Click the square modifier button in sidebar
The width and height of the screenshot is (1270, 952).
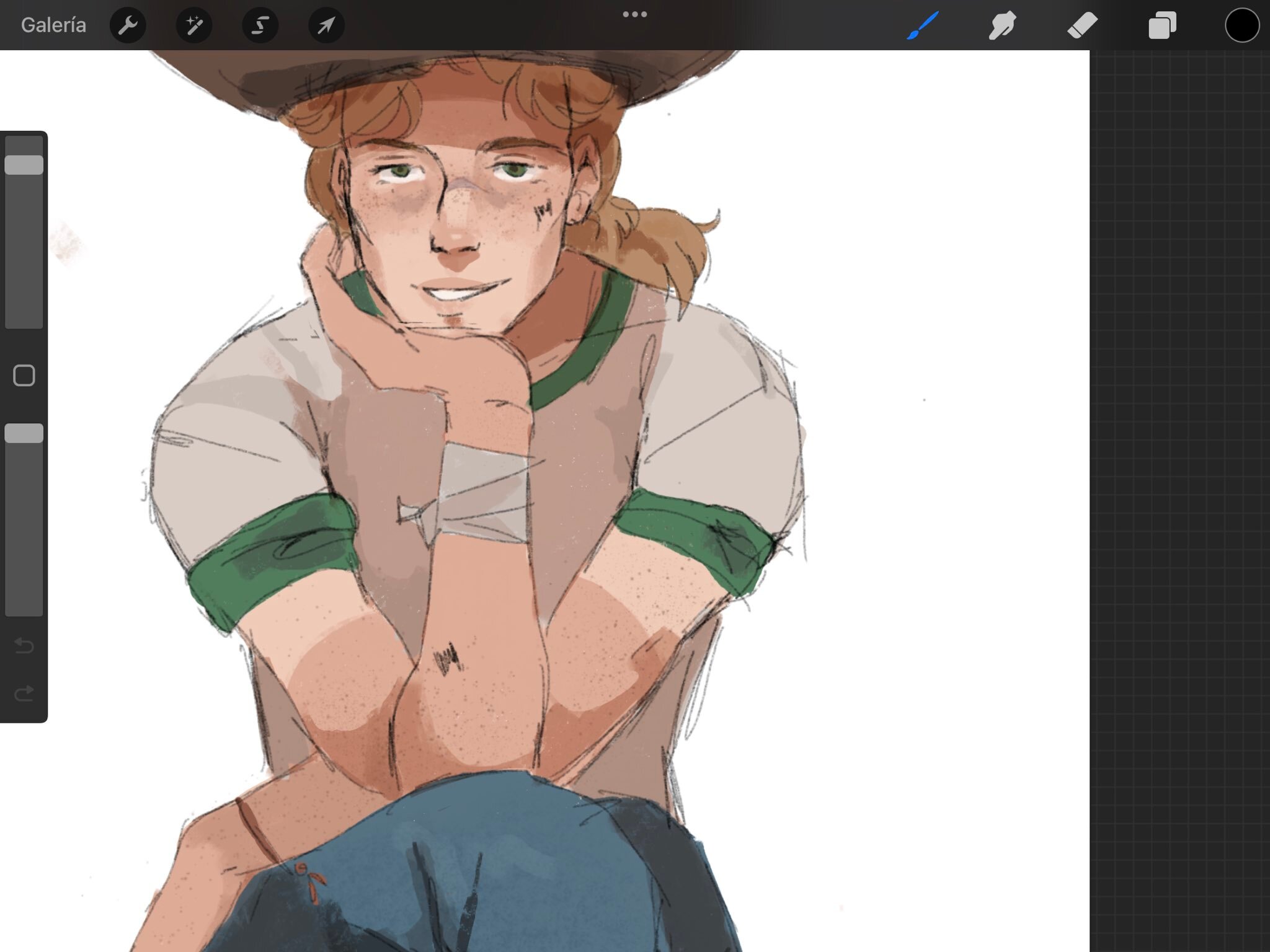(x=24, y=376)
